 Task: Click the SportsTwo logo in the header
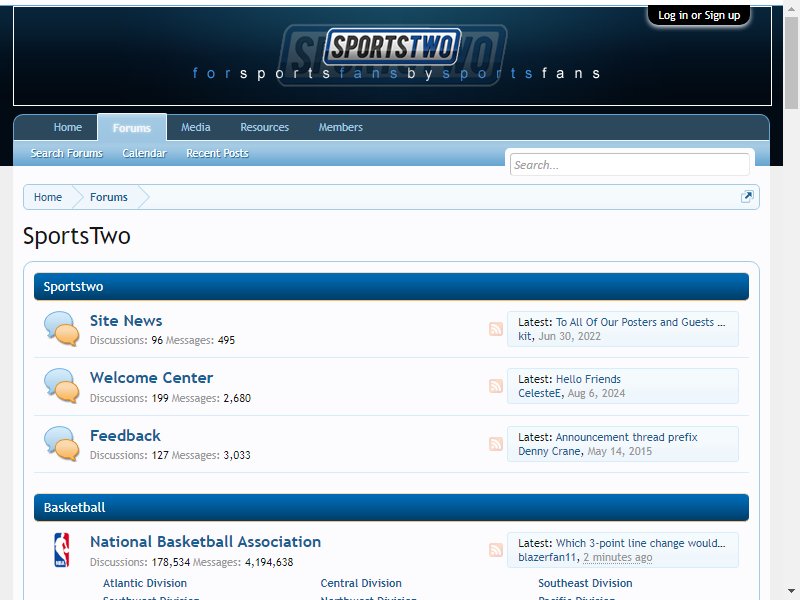coord(392,46)
